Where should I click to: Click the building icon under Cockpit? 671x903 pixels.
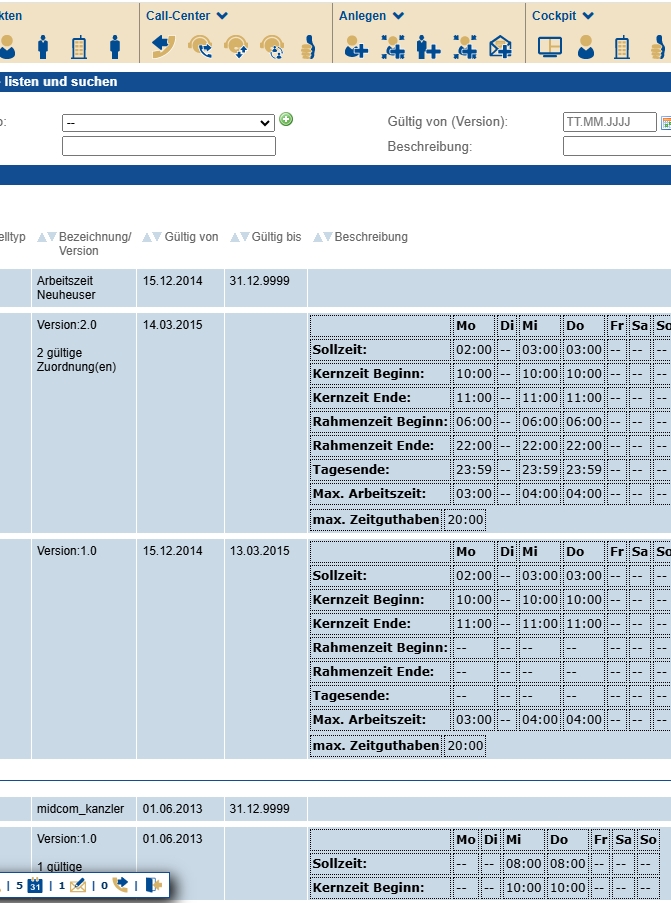tap(621, 47)
